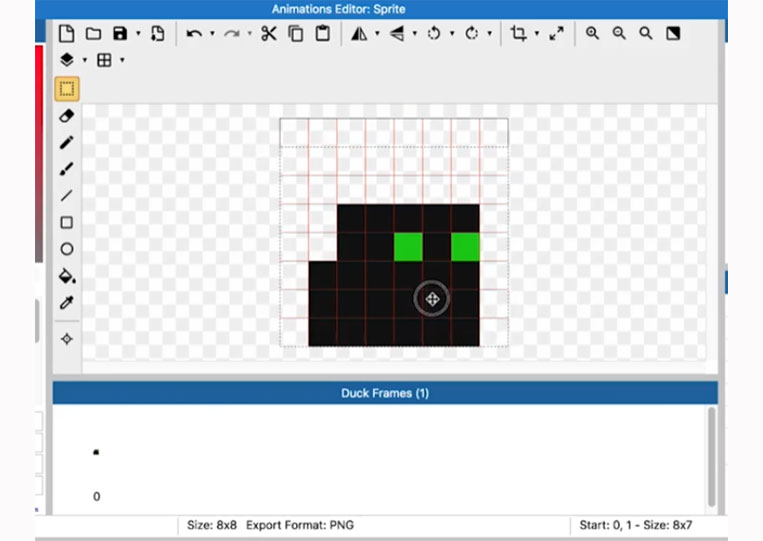The height and width of the screenshot is (541, 763).
Task: Toggle the grid display icon
Action: [x=104, y=60]
